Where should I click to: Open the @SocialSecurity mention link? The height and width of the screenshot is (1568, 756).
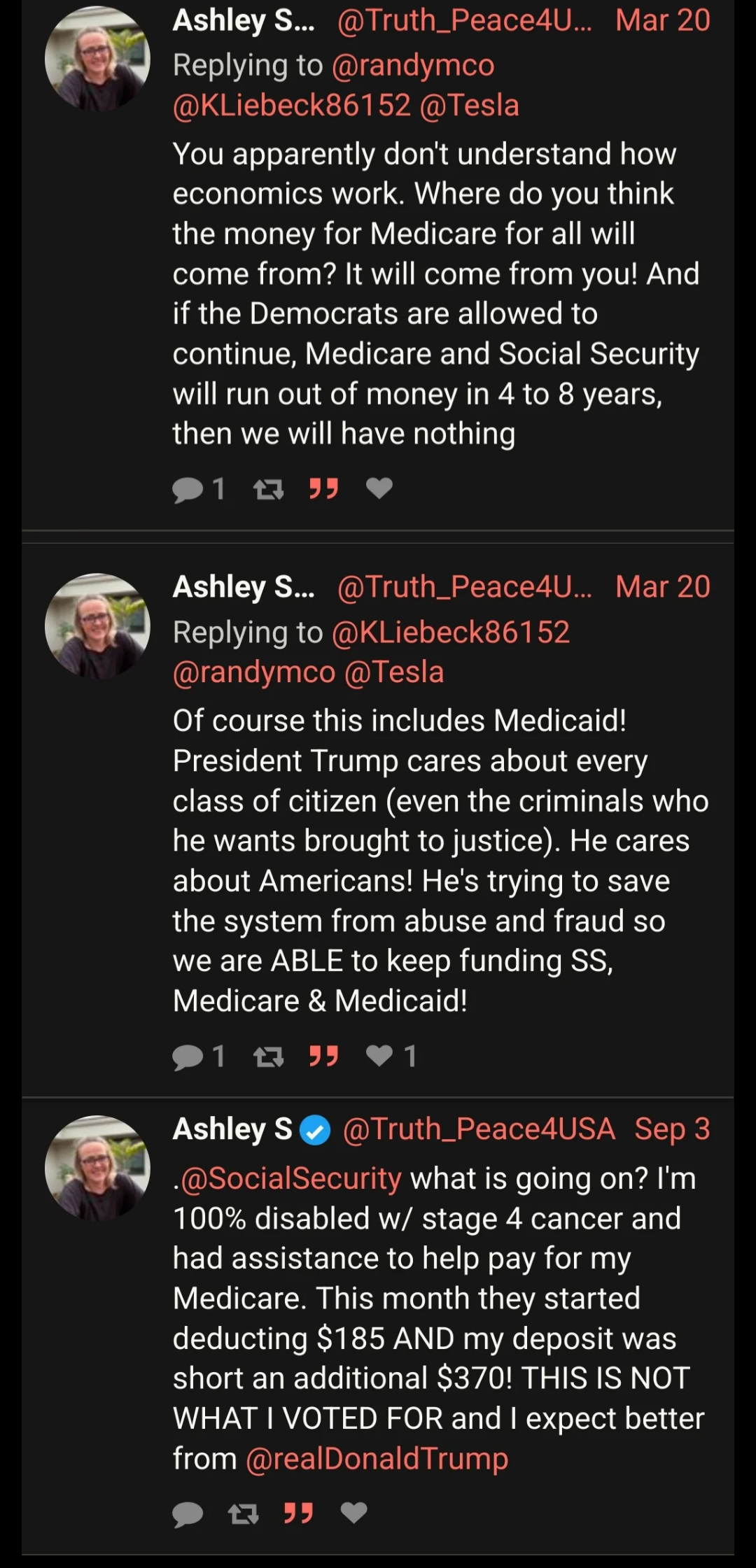pyautogui.click(x=290, y=1178)
